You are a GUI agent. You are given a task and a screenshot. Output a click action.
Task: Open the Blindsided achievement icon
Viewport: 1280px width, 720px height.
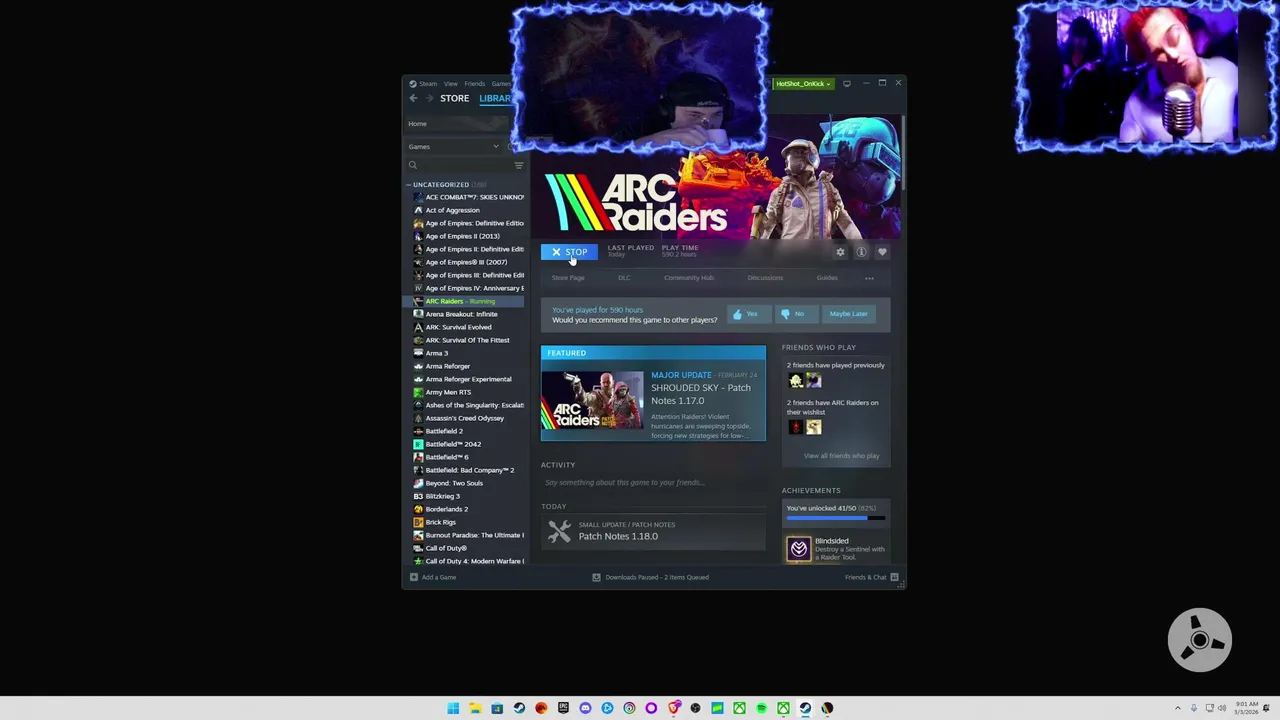click(798, 548)
